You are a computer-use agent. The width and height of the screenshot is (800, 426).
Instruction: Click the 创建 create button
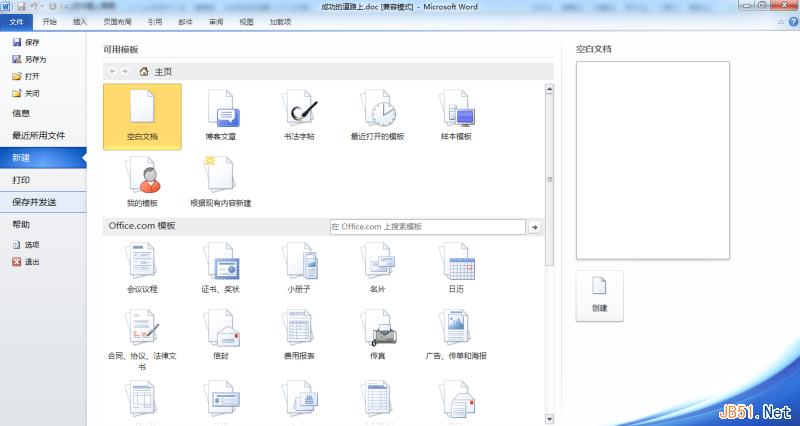tap(599, 296)
